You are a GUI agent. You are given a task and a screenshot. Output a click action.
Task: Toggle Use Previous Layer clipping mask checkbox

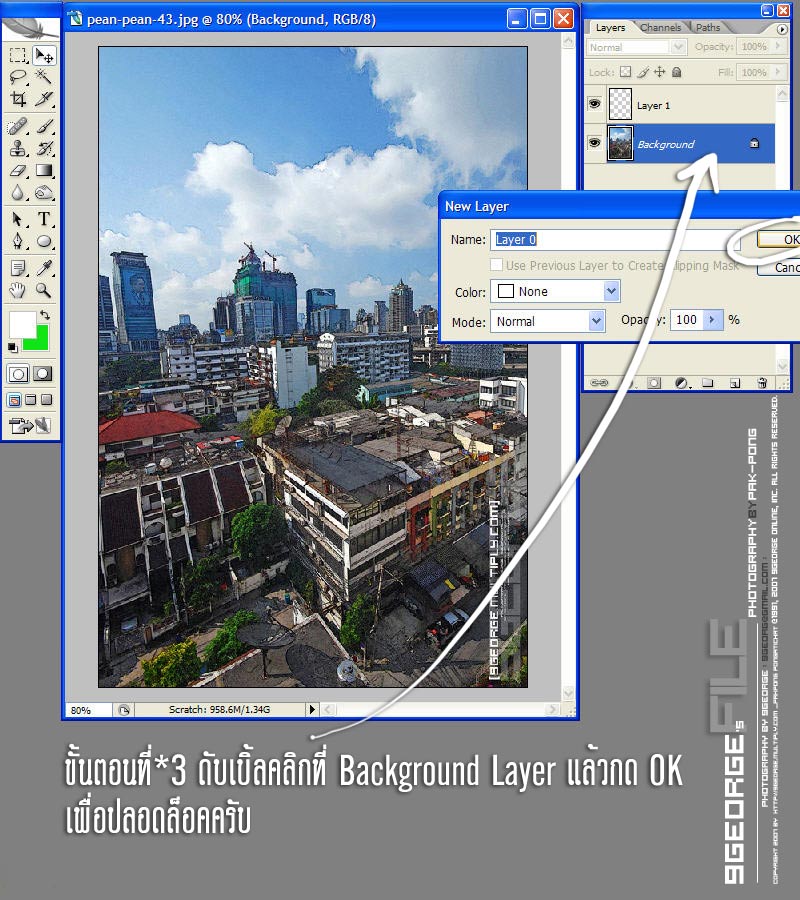coord(496,265)
